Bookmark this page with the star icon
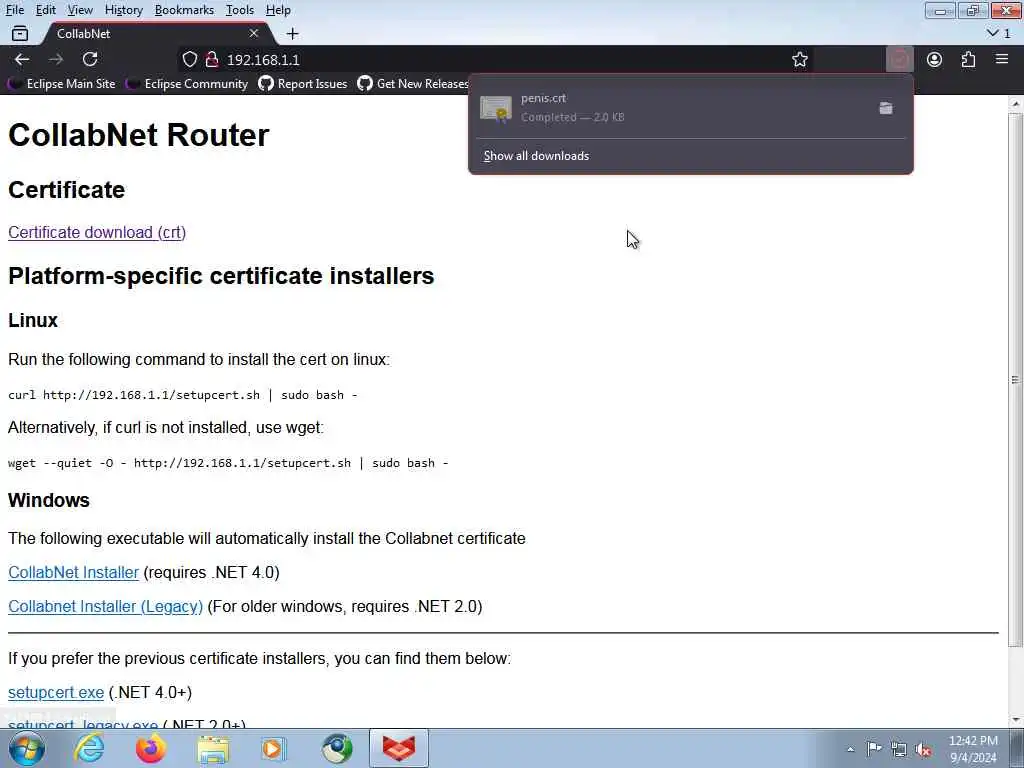The height and width of the screenshot is (768, 1024). tap(799, 59)
